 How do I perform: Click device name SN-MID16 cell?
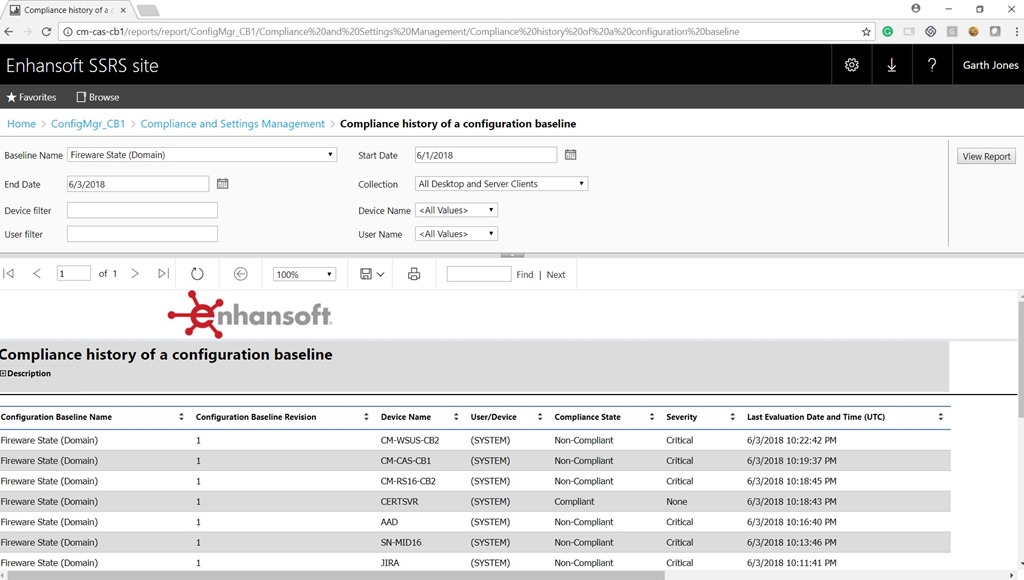[x=401, y=542]
